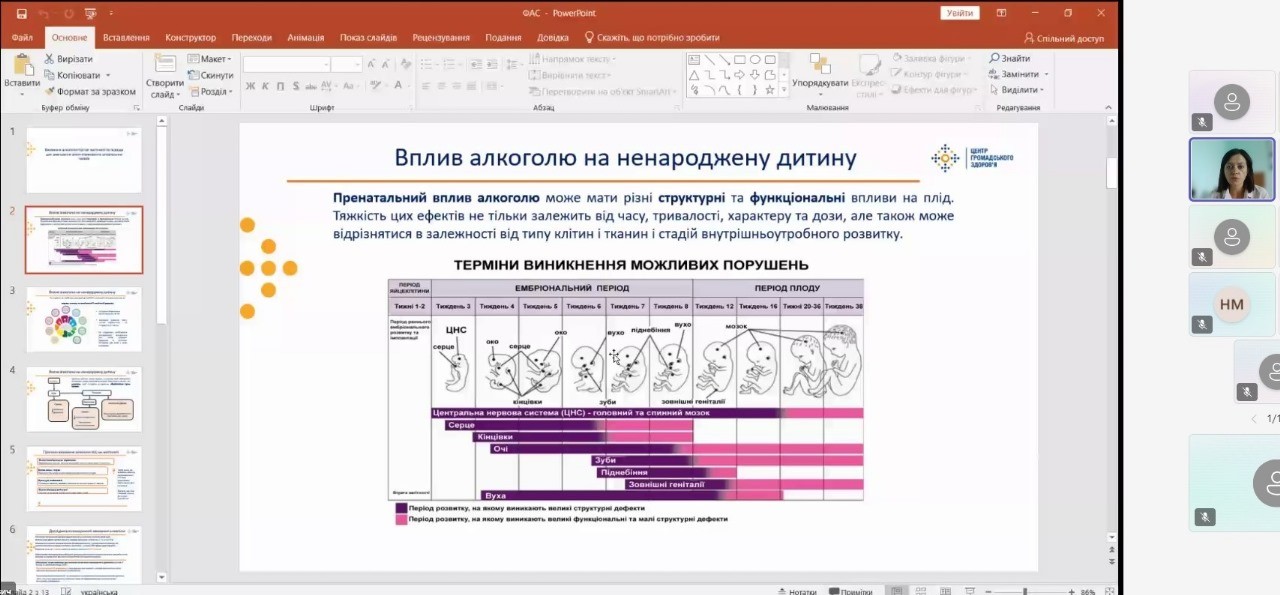1280x595 pixels.
Task: Toggle bold Ж formatting button
Action: [251, 86]
